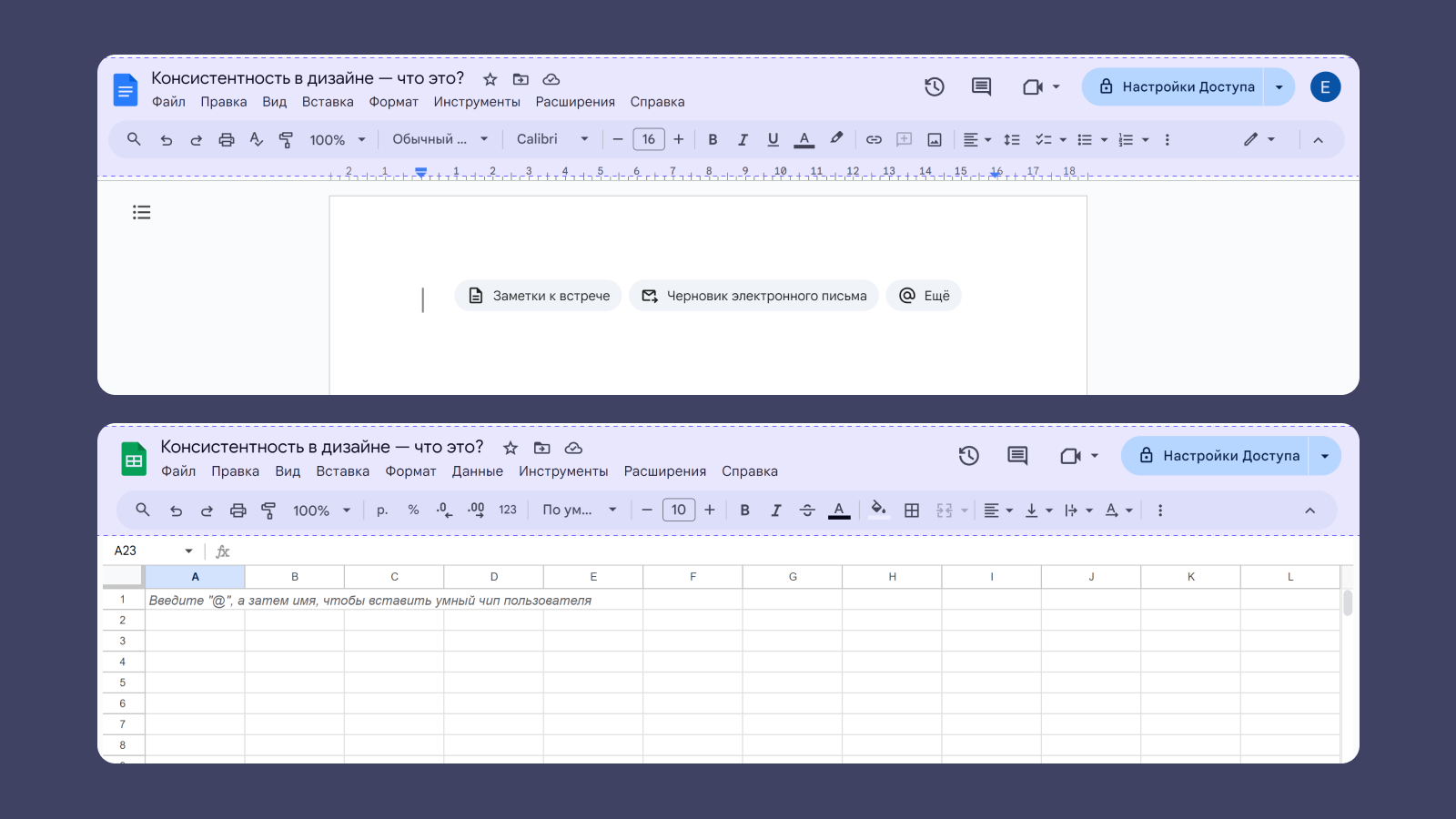This screenshot has height=819, width=1456.
Task: Toggle bold formatting in Docs toolbar
Action: tap(713, 140)
